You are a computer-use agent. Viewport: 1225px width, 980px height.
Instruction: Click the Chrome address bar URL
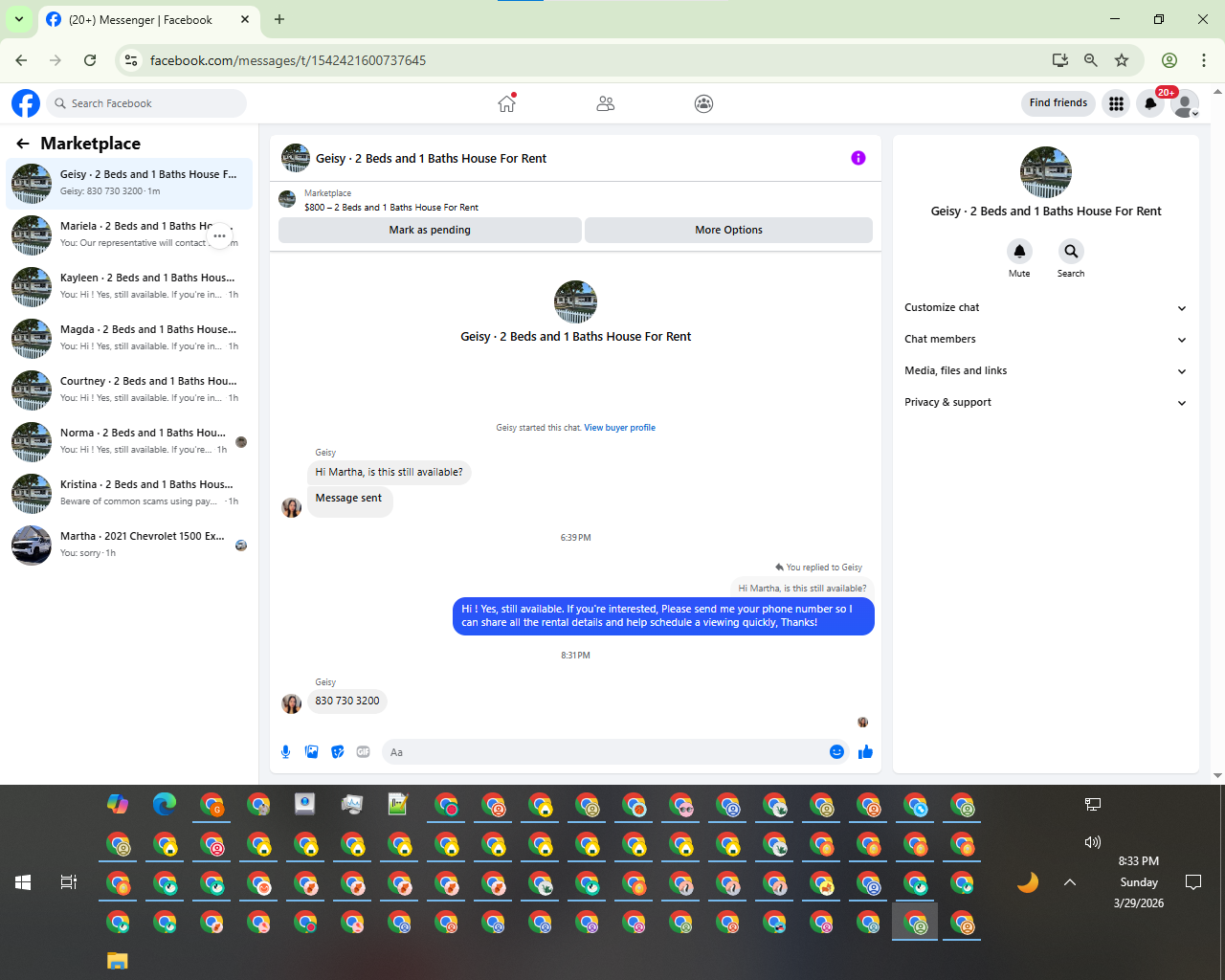pos(288,60)
